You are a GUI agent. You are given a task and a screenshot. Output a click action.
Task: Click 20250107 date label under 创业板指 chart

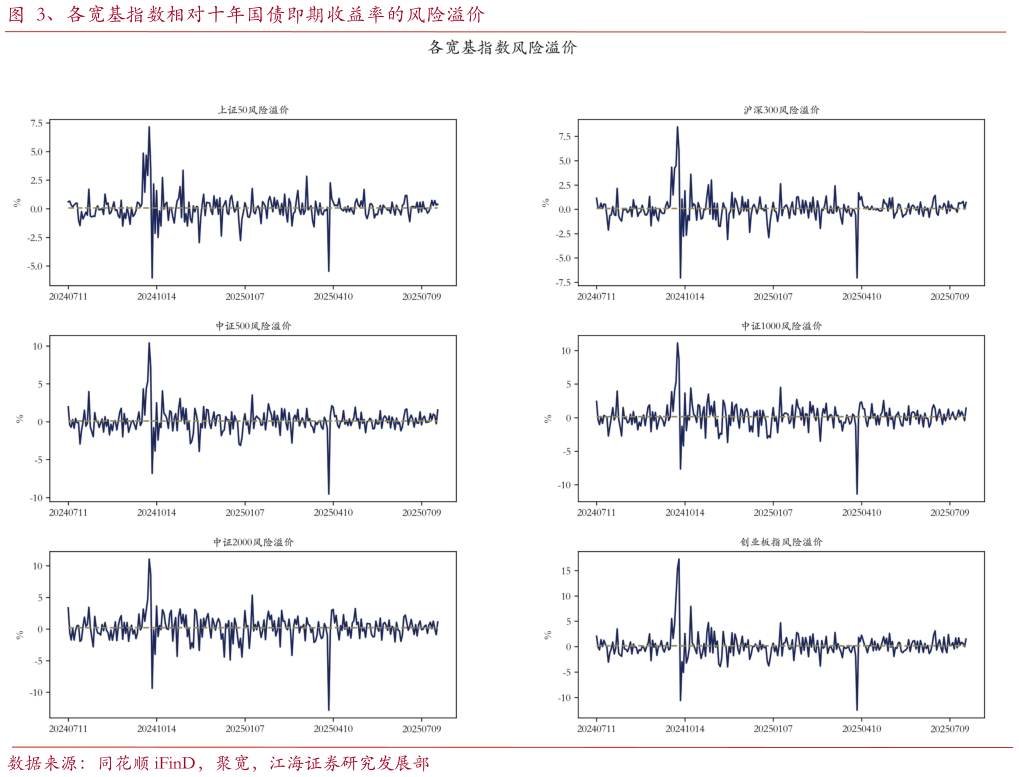[x=772, y=729]
